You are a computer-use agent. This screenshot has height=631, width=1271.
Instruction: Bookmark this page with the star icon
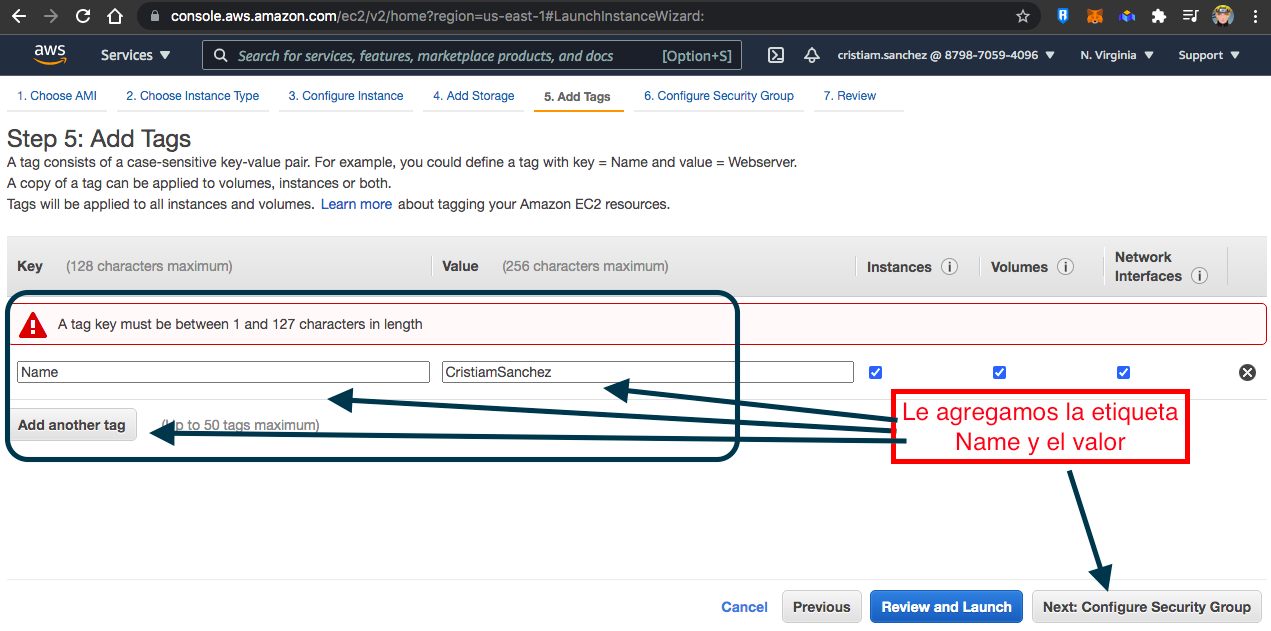1023,16
